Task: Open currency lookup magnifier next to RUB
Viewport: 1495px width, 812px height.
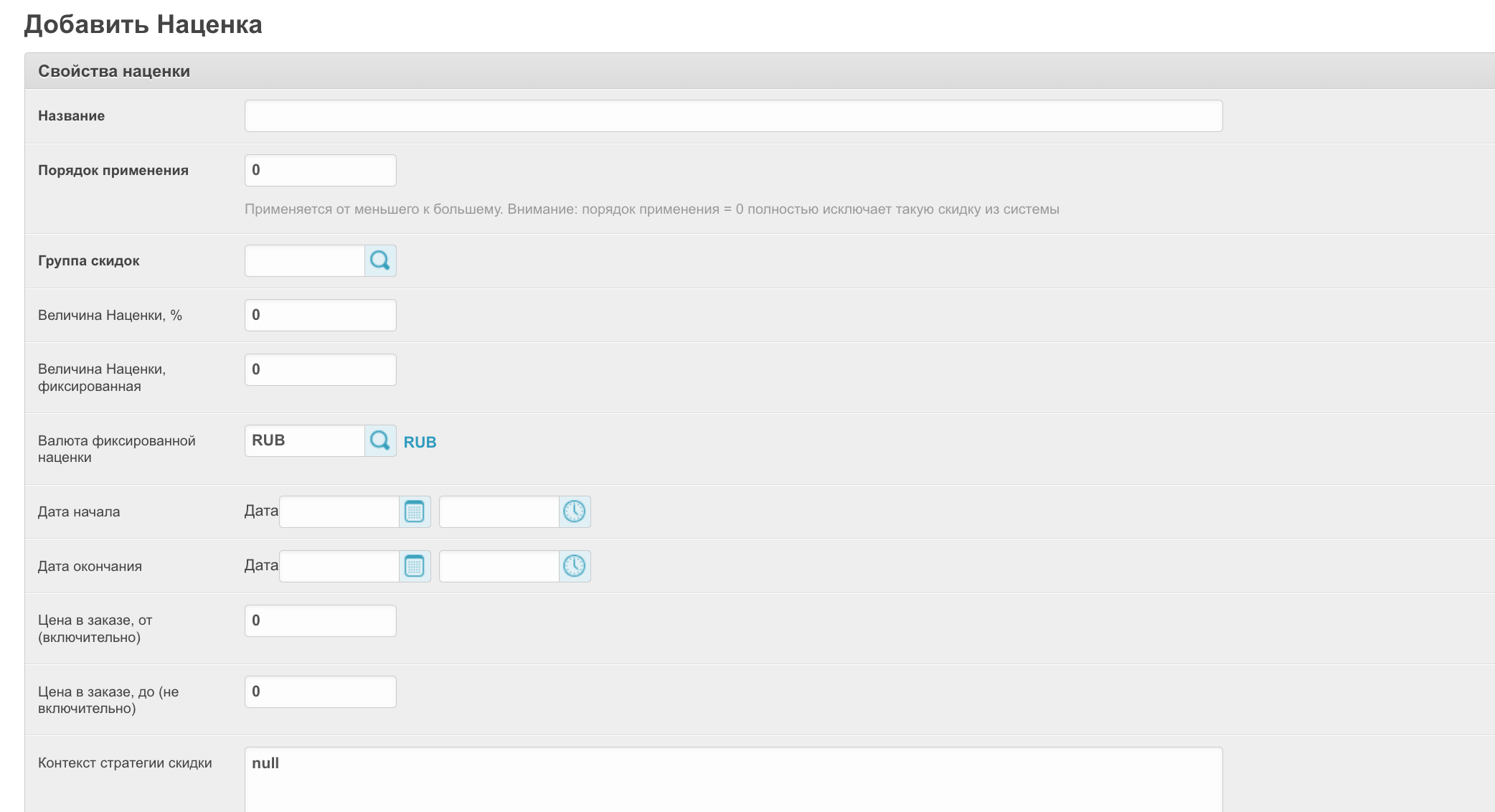Action: pos(380,440)
